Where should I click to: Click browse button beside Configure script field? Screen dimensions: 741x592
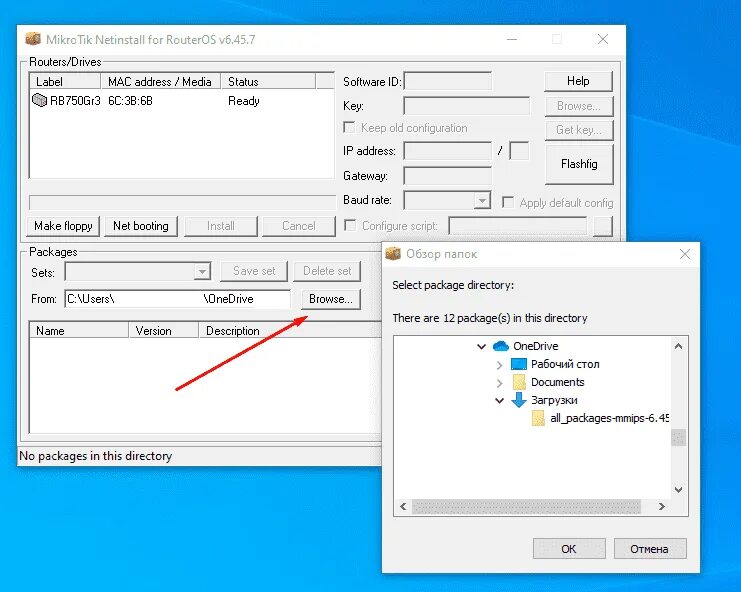tap(603, 226)
